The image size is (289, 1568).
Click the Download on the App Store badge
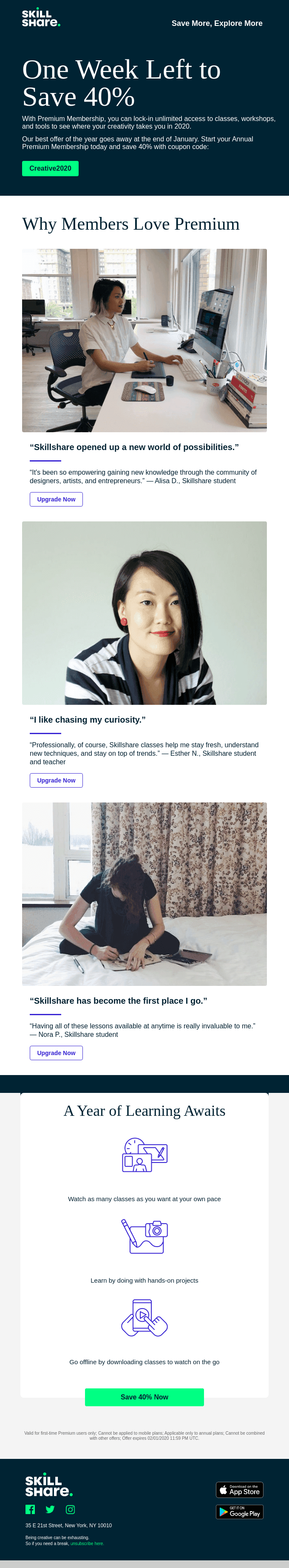[x=240, y=1489]
